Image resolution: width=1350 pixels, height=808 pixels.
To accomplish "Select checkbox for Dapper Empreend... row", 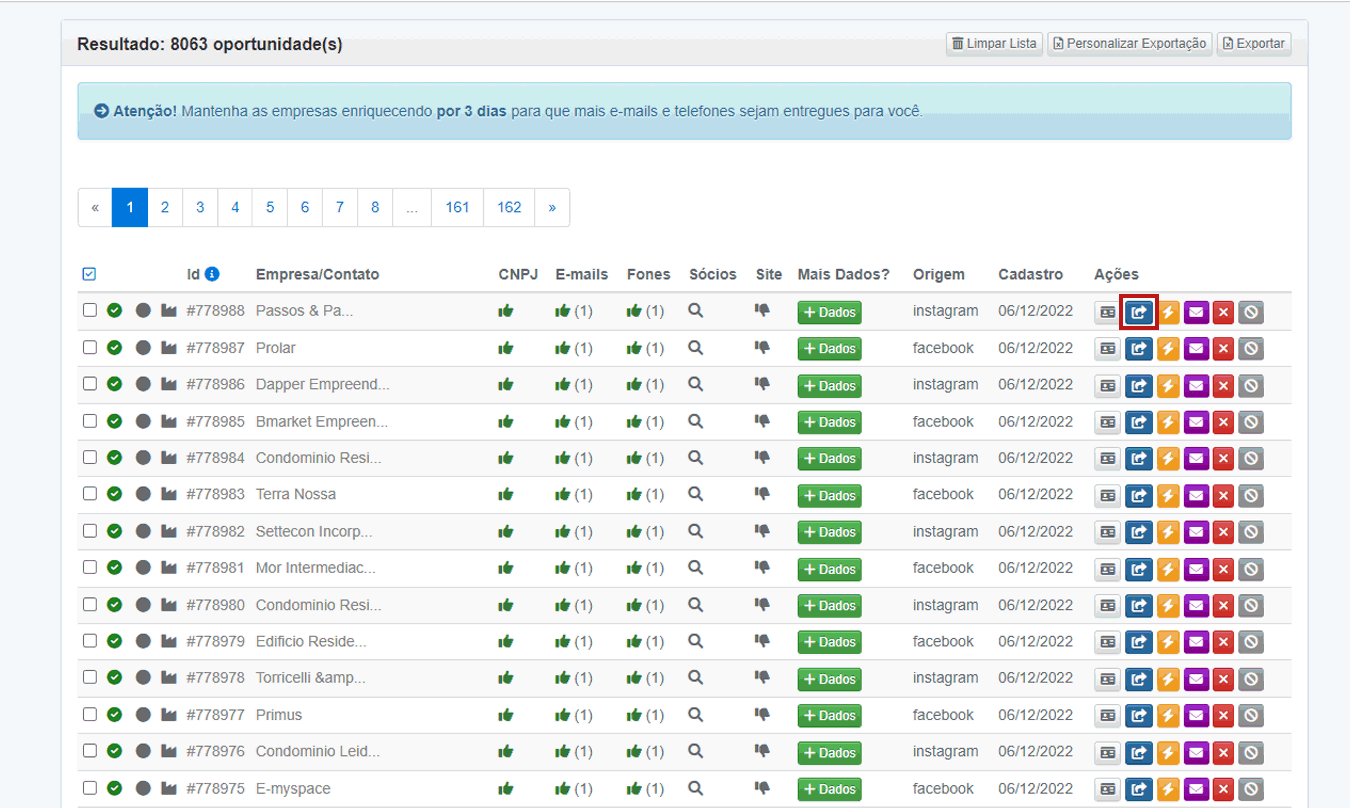I will tap(90, 384).
